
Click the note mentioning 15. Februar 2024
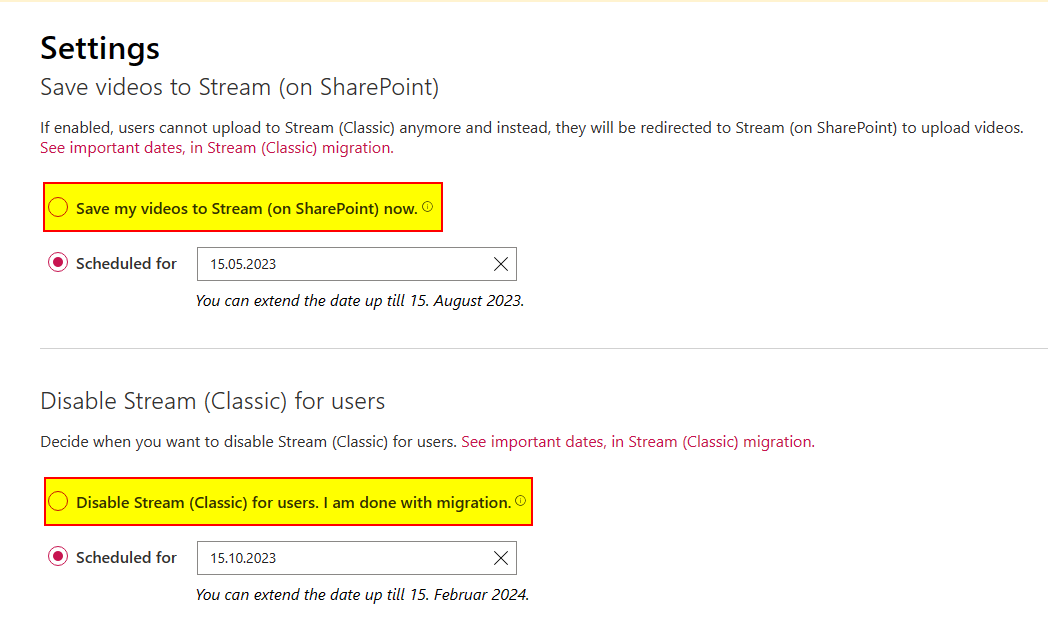click(362, 594)
